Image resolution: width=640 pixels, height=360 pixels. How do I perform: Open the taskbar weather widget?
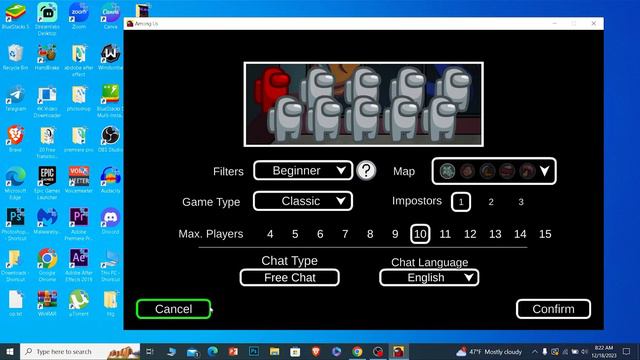pyautogui.click(x=489, y=351)
